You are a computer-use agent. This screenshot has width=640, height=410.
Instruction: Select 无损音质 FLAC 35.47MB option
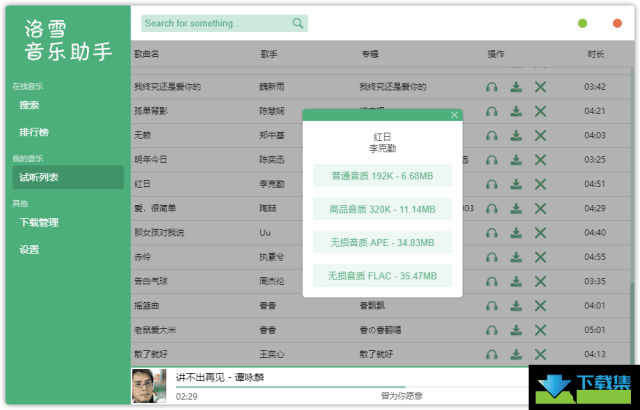coord(382,276)
